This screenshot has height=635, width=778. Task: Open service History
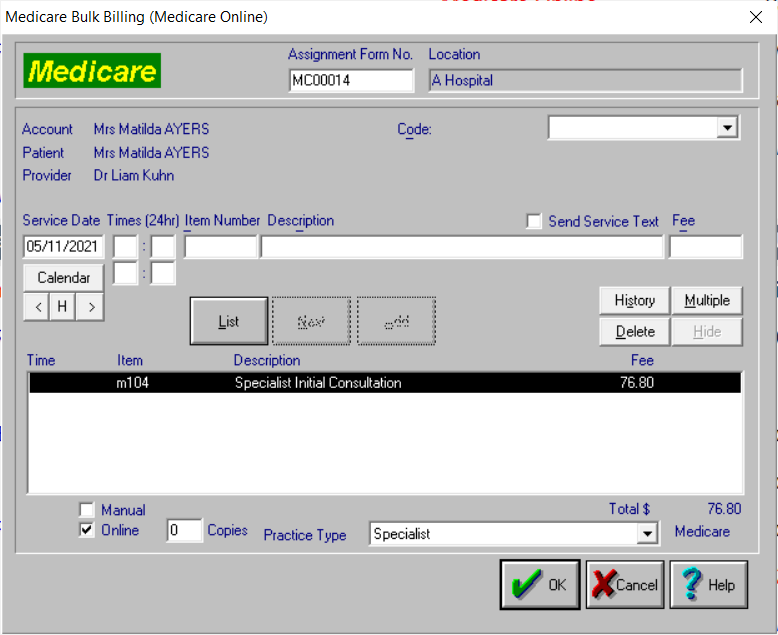pyautogui.click(x=635, y=300)
